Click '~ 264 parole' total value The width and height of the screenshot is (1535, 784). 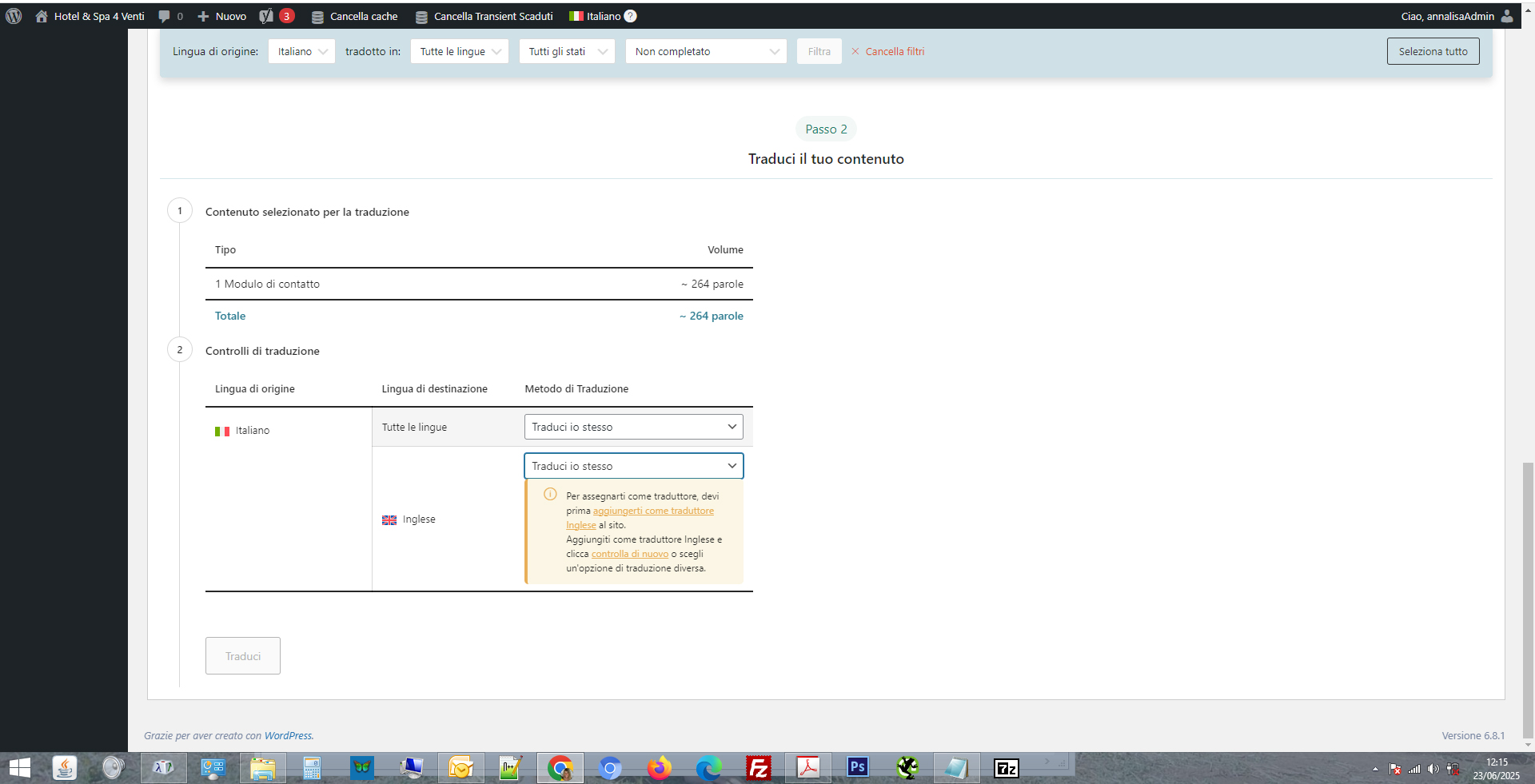(712, 316)
